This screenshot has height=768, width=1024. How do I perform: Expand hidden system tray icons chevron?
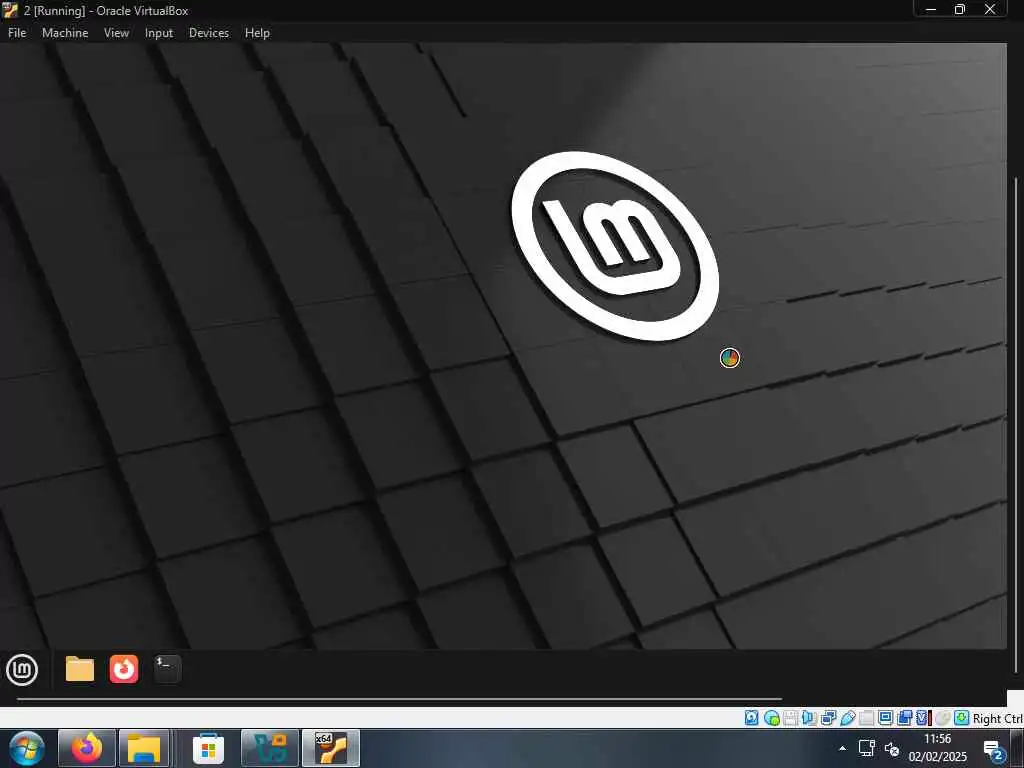[x=842, y=748]
